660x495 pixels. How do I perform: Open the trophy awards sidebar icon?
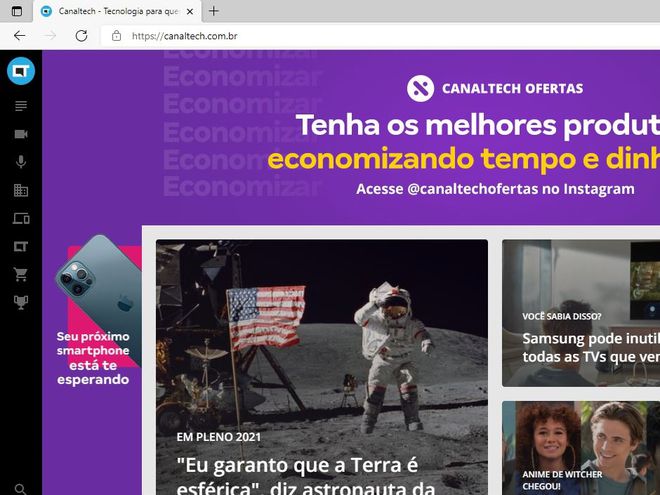[x=21, y=302]
